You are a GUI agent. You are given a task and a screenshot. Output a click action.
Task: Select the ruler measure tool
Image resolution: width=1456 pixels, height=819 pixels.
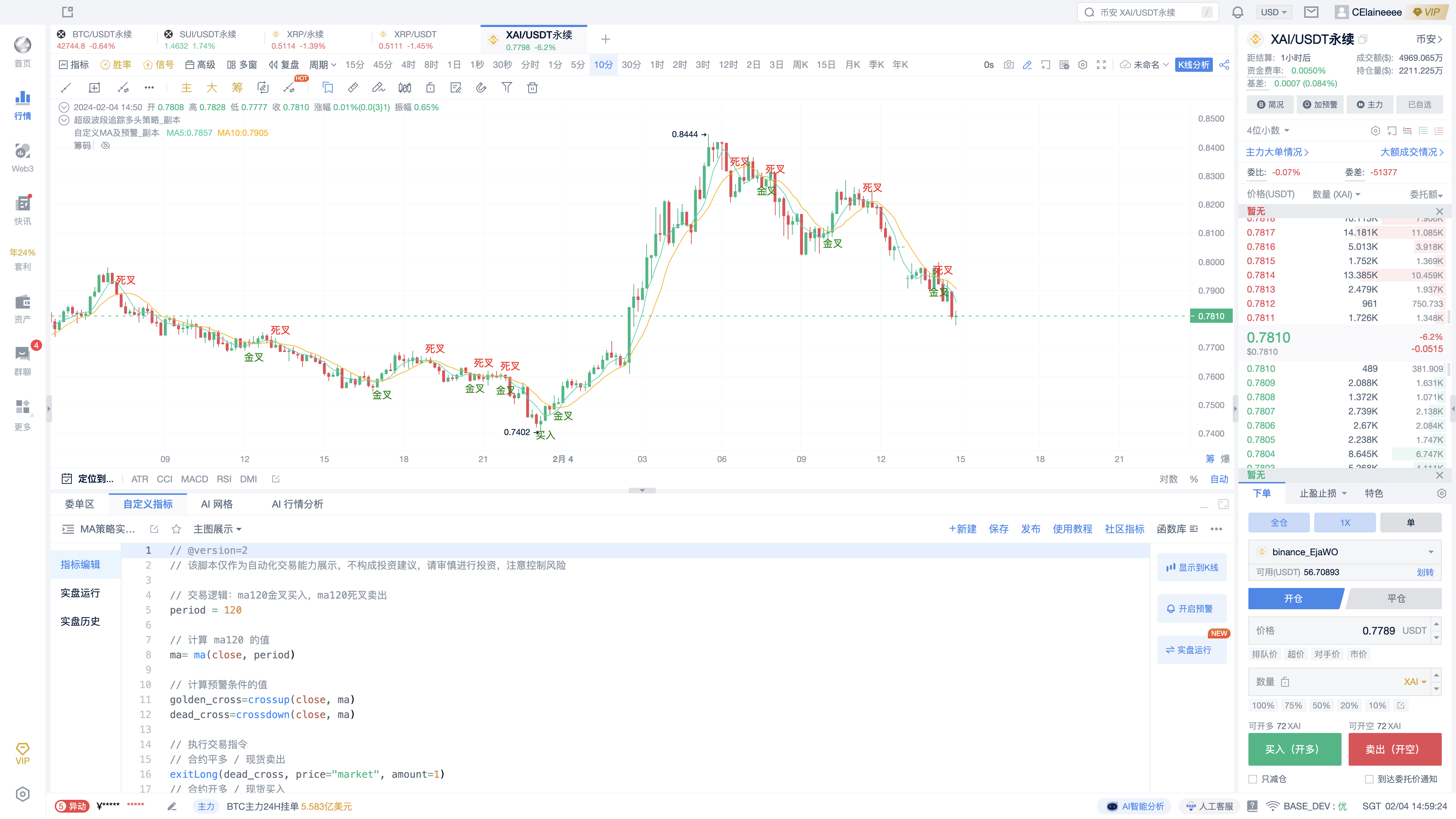point(353,87)
